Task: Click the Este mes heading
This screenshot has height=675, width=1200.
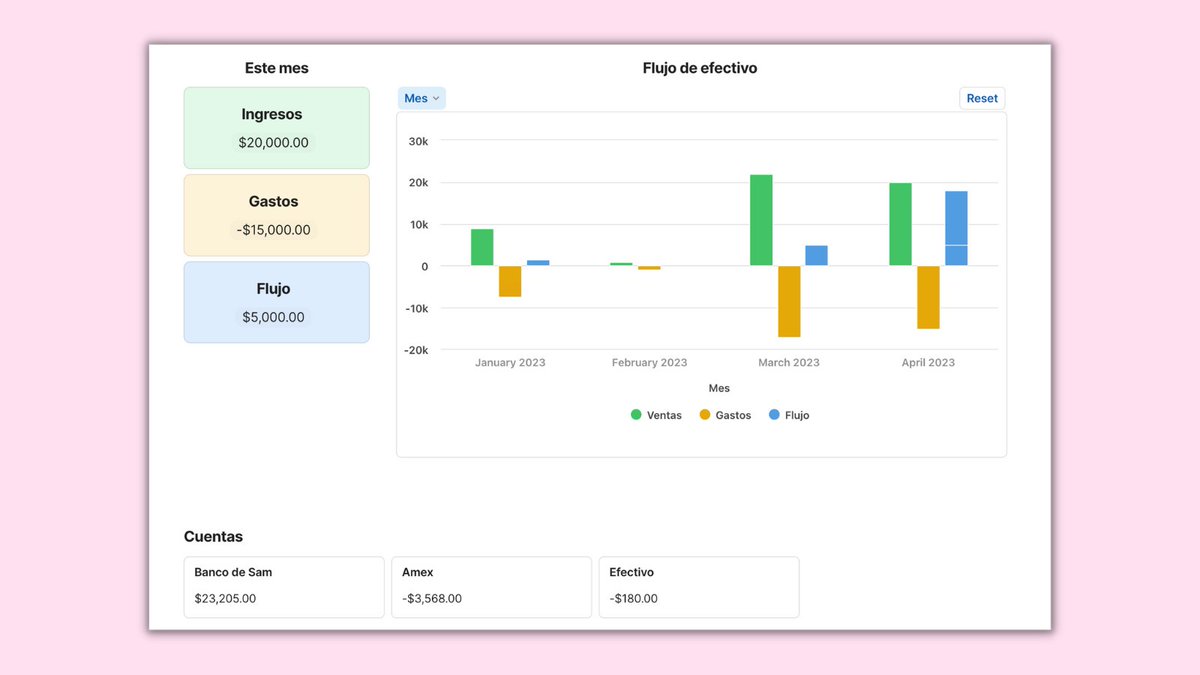Action: pyautogui.click(x=277, y=68)
